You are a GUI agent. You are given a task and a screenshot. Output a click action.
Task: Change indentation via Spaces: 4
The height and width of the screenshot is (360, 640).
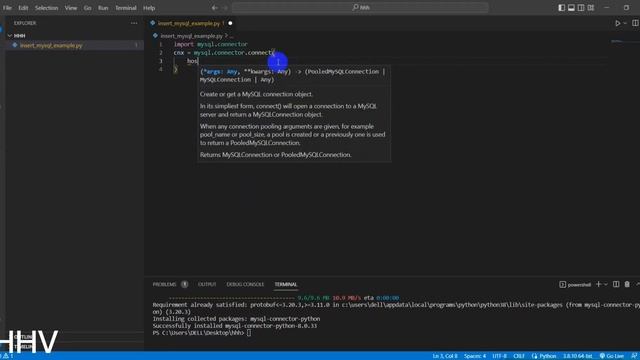tap(475, 356)
